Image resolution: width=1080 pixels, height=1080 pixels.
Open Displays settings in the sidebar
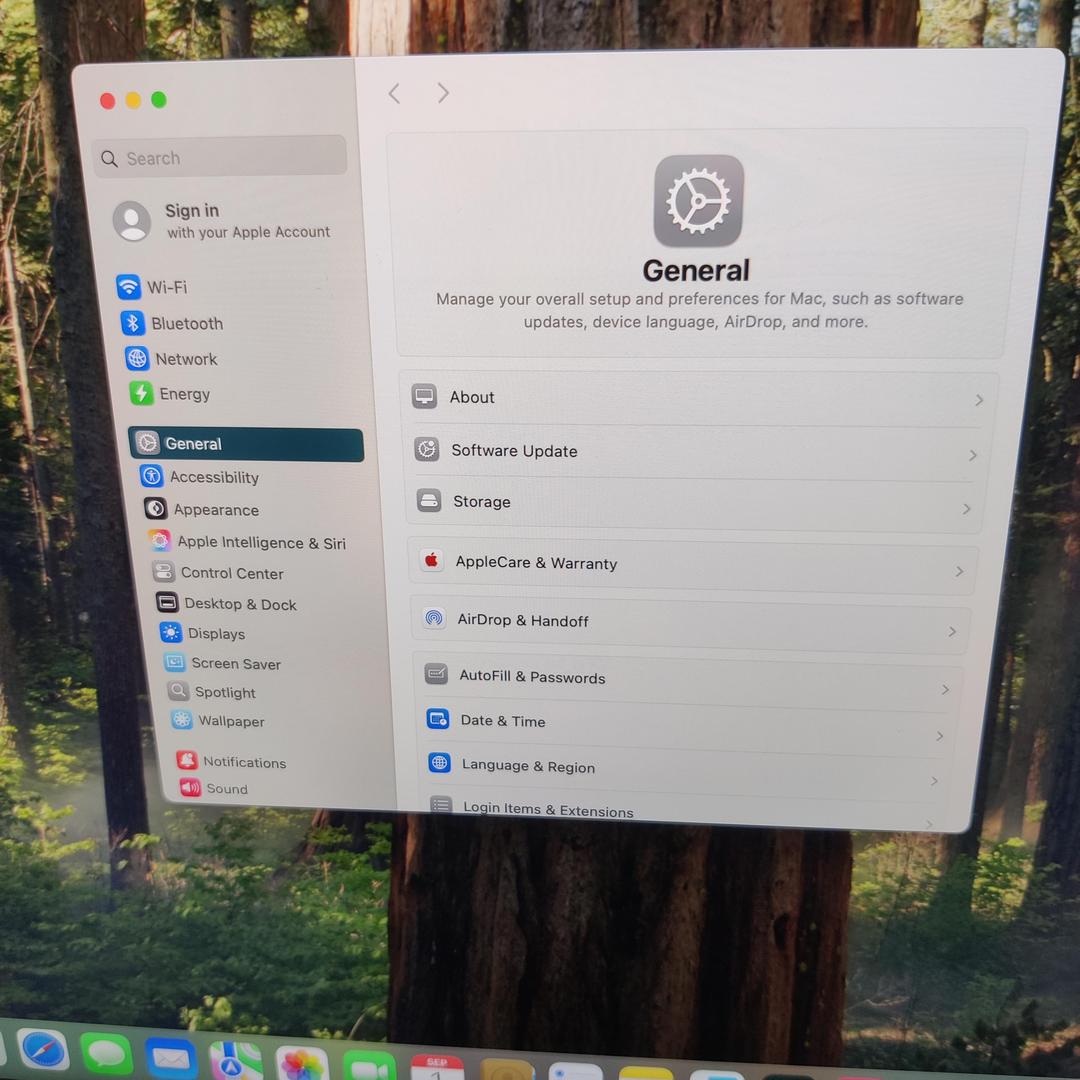202,633
